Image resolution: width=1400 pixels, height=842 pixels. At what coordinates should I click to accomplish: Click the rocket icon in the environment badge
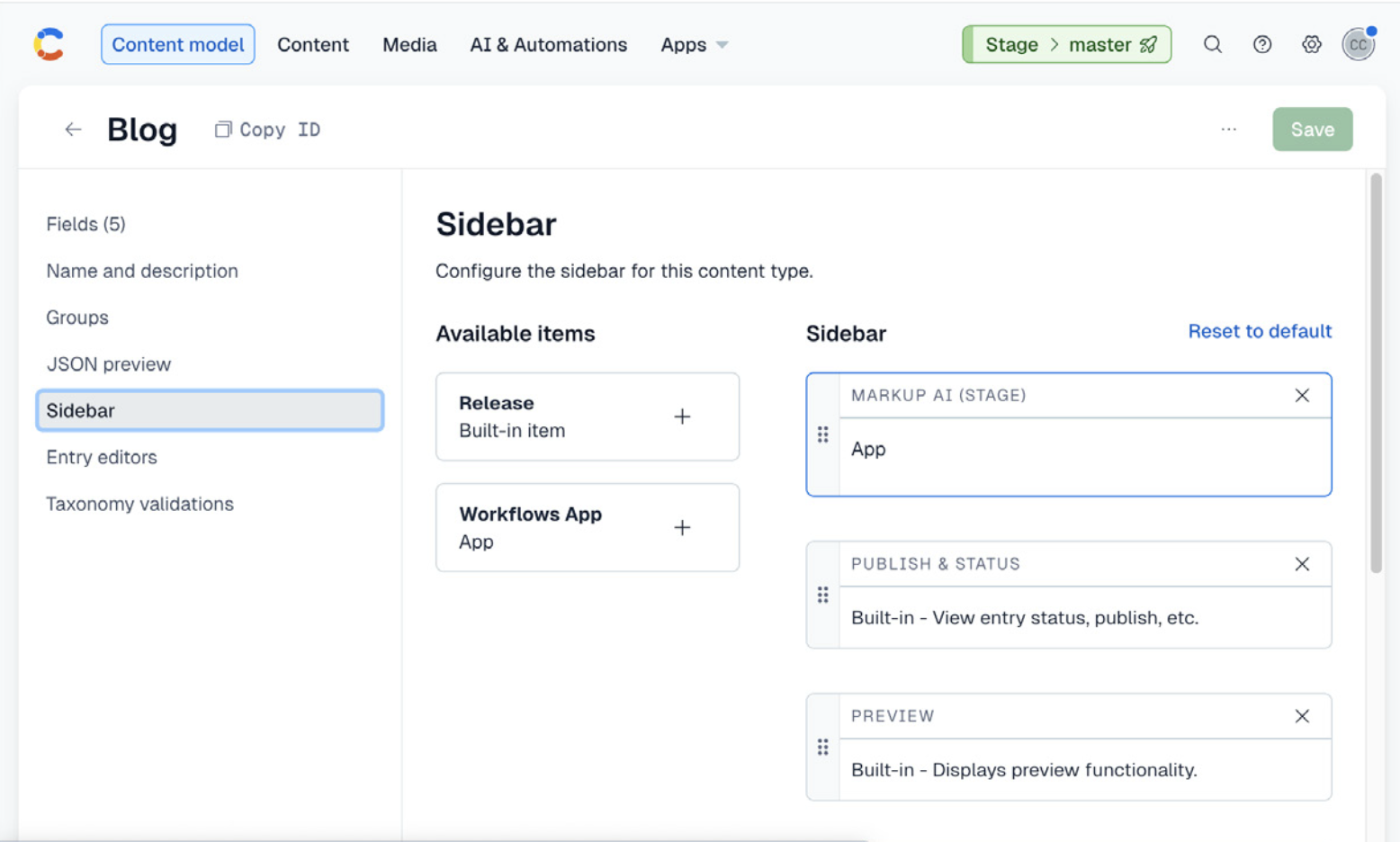click(x=1149, y=43)
